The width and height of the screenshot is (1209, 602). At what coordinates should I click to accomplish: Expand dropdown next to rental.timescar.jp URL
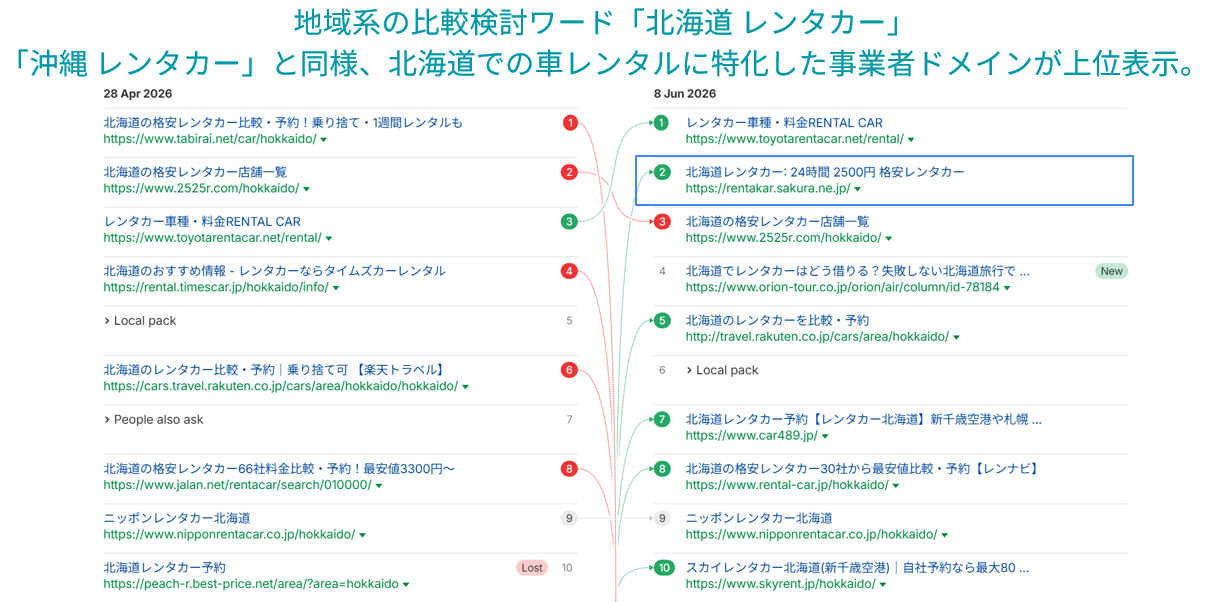[x=336, y=288]
